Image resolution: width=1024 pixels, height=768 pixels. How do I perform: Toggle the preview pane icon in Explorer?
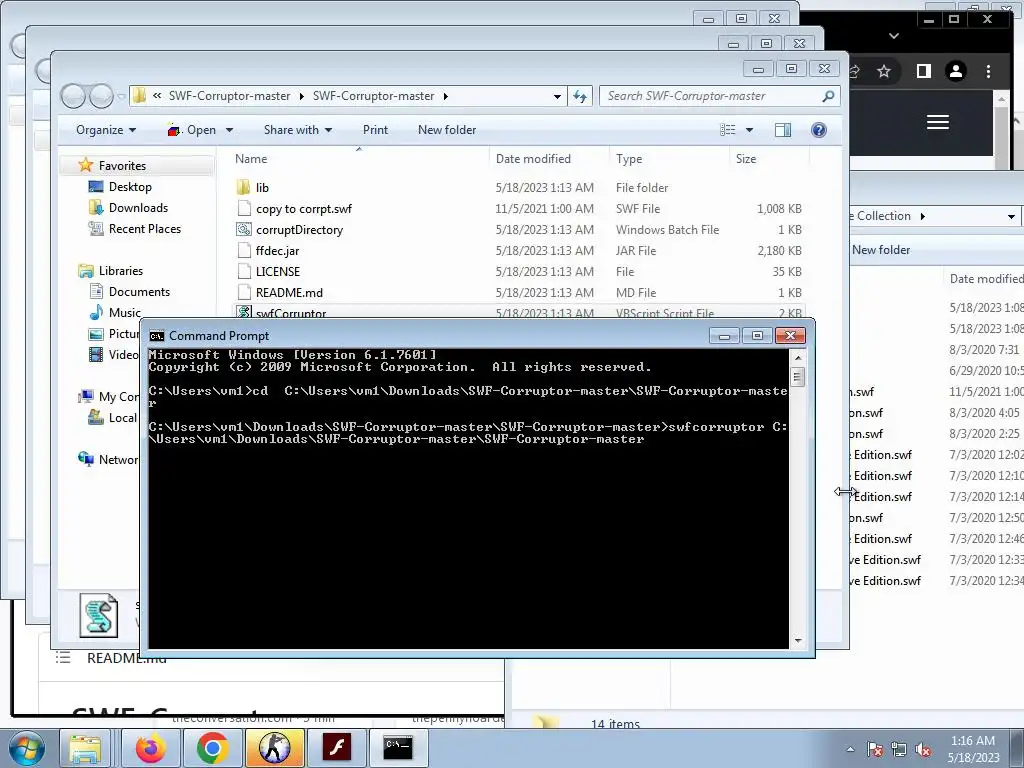tap(782, 130)
